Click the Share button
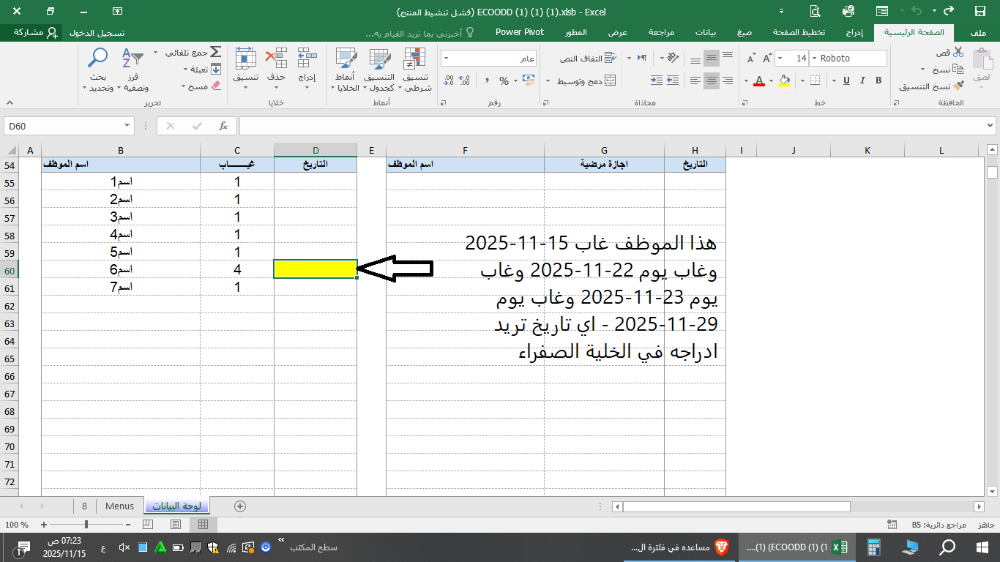This screenshot has height=562, width=1000. [x=32, y=32]
